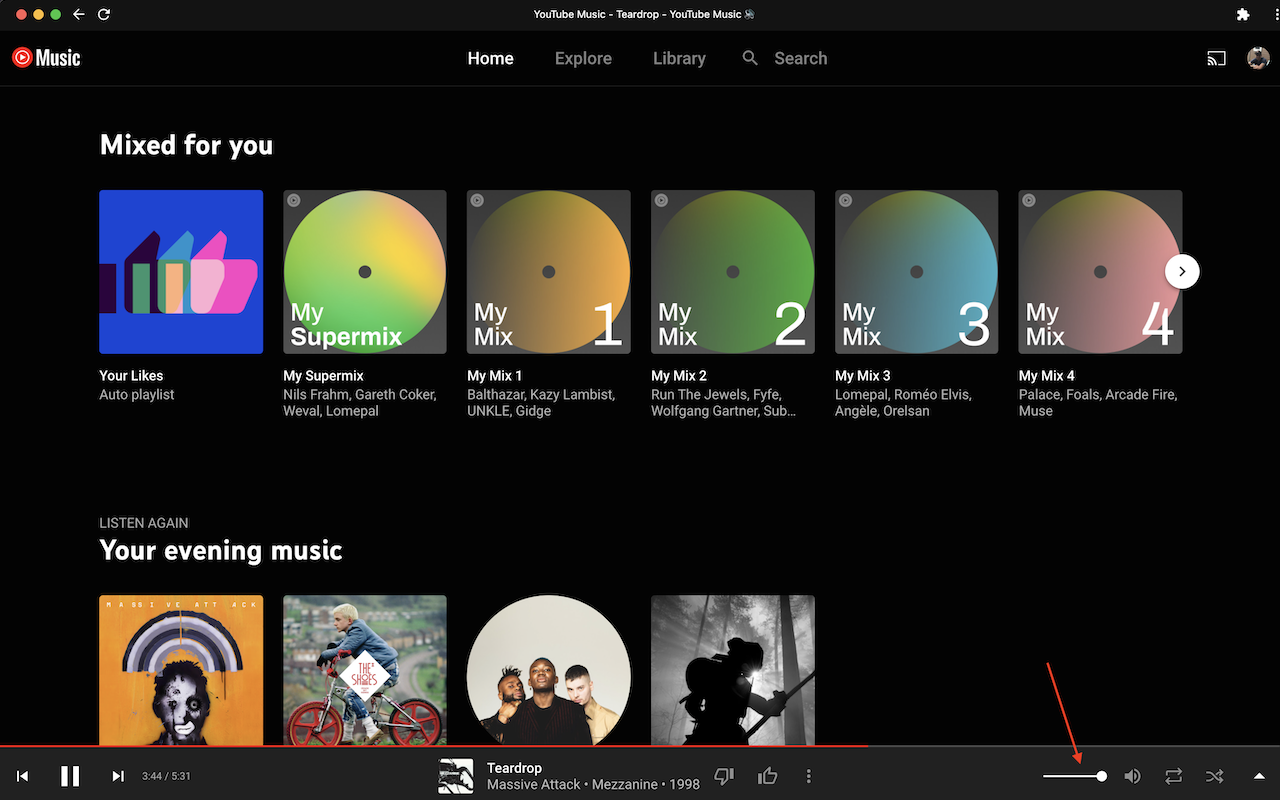Click Balthazar, Kazy Lambist artists text

click(541, 403)
